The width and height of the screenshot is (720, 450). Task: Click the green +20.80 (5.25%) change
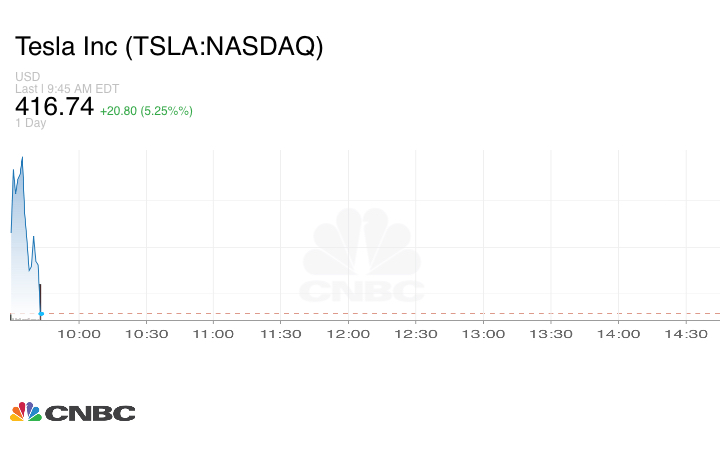(x=146, y=110)
